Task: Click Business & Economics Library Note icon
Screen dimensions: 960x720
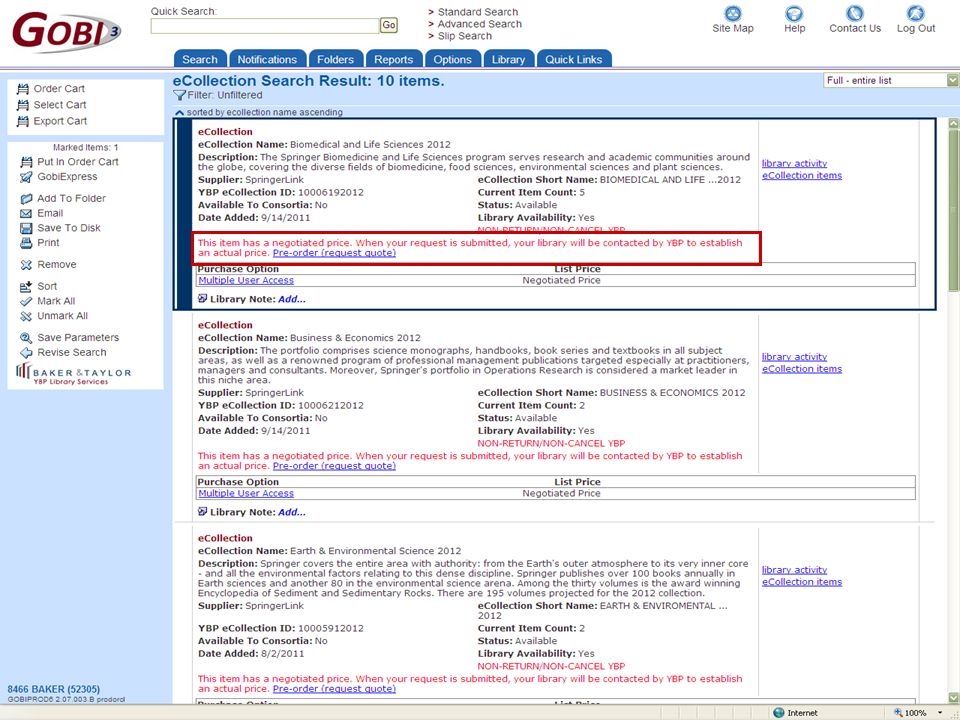Action: tap(203, 512)
